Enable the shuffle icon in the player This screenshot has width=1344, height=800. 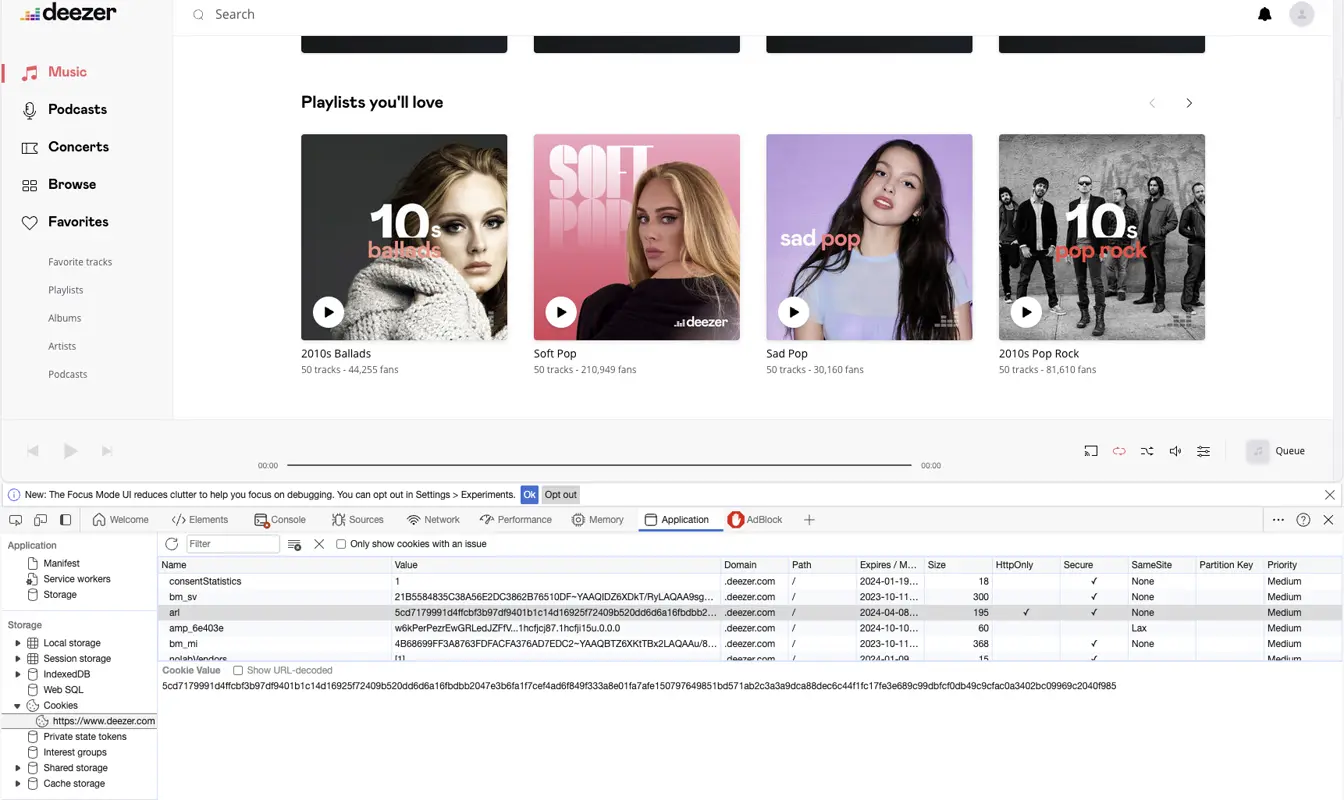(x=1147, y=451)
